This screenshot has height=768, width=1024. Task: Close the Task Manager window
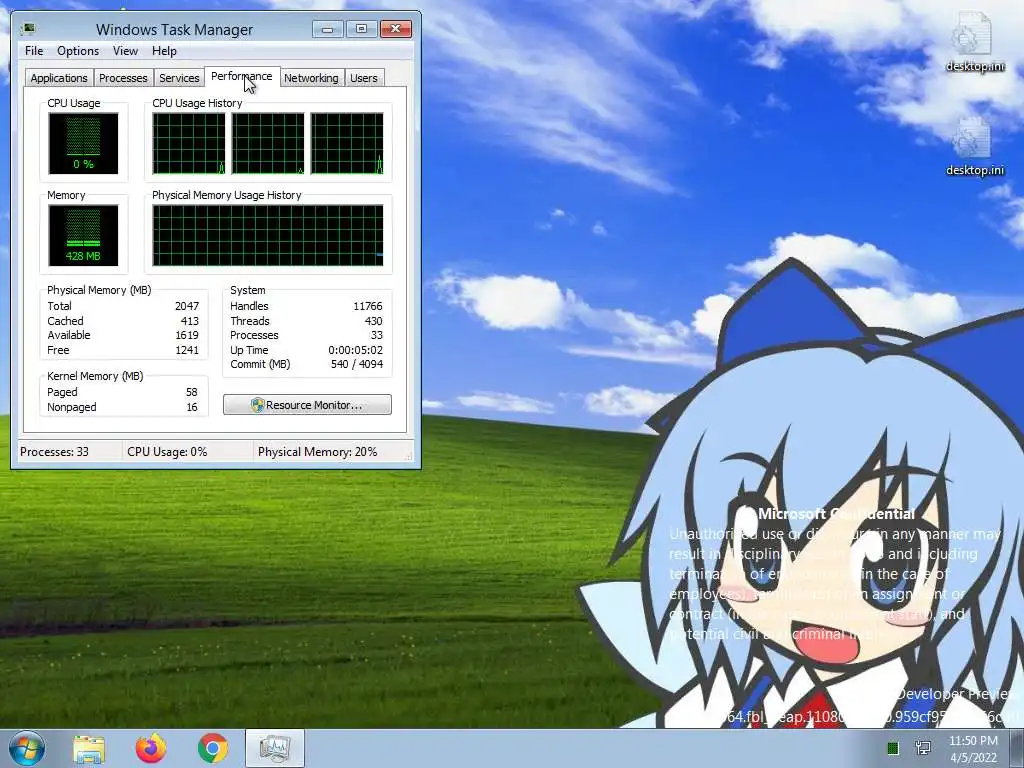[395, 29]
